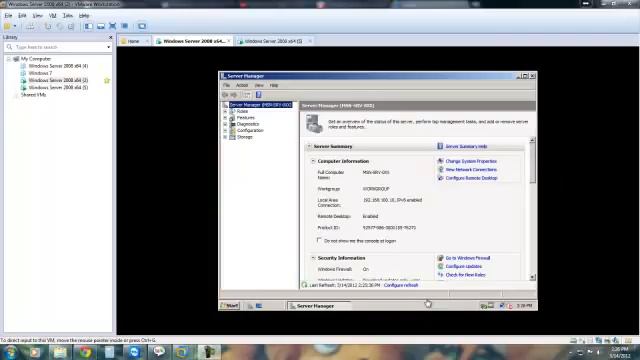Open file explorer from the host taskbar
640x360 pixels.
coord(60,352)
